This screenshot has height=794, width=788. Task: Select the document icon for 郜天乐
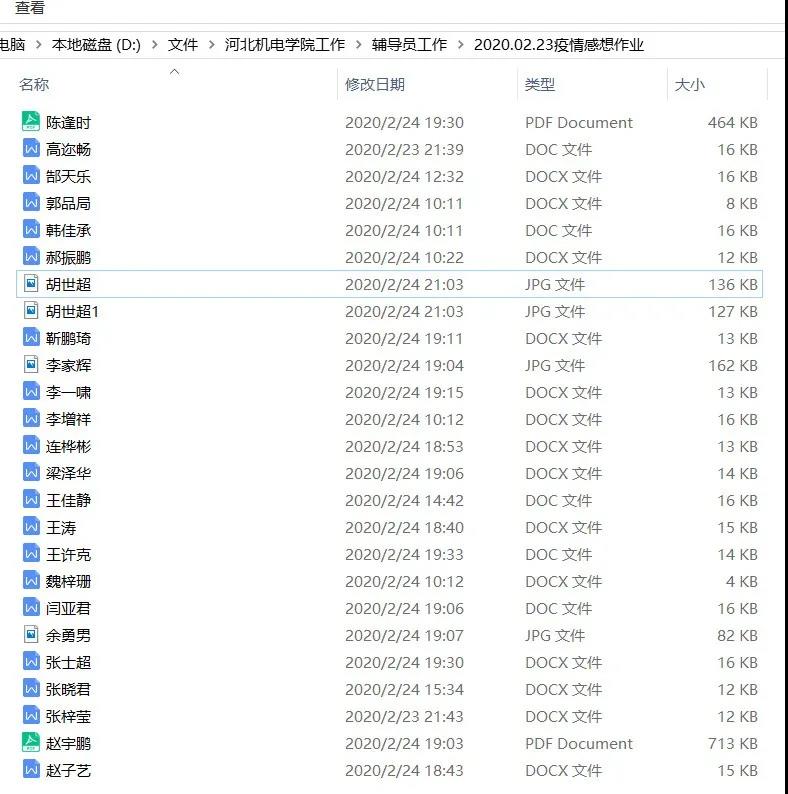(x=31, y=175)
